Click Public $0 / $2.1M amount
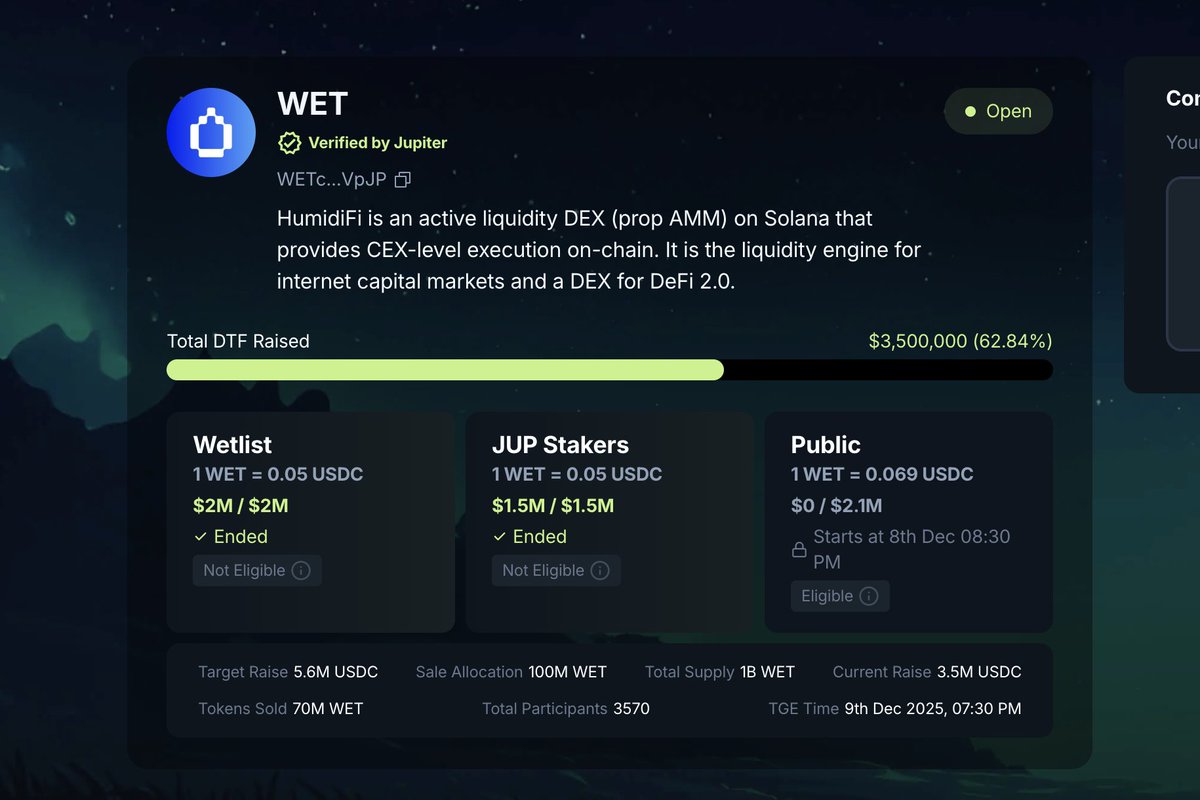 point(837,506)
